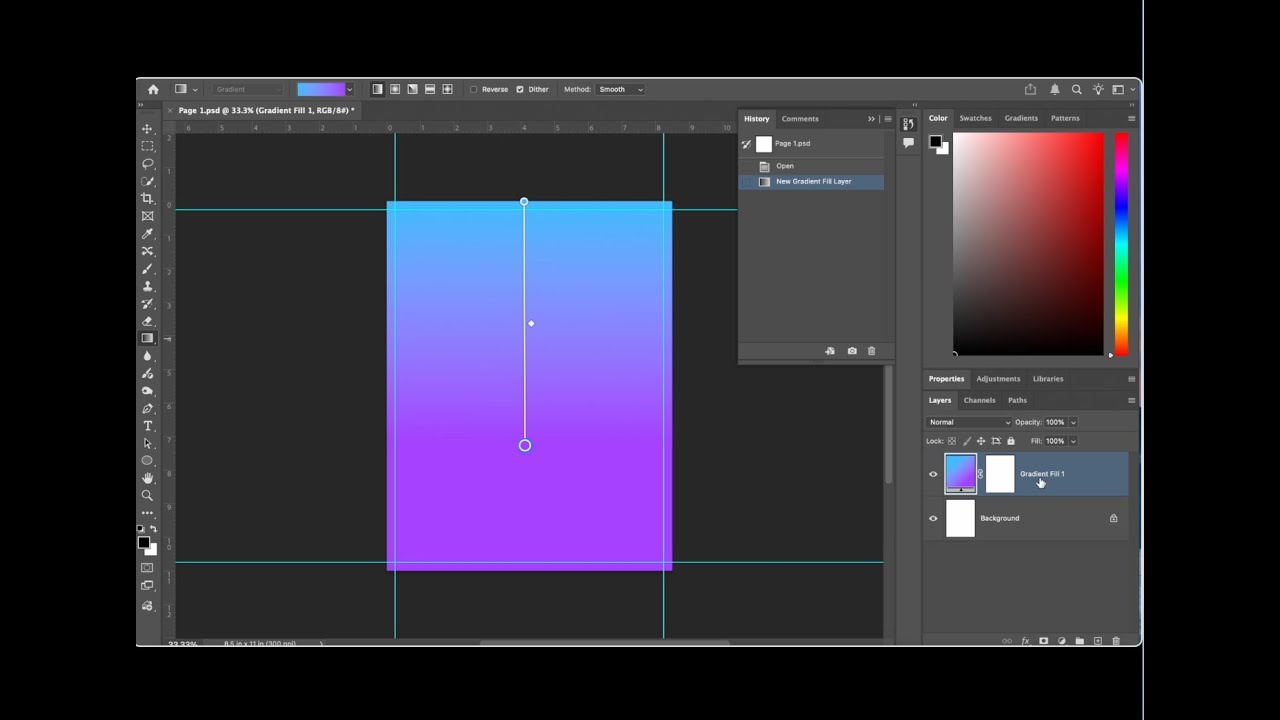Delete current state in History panel

(x=871, y=351)
